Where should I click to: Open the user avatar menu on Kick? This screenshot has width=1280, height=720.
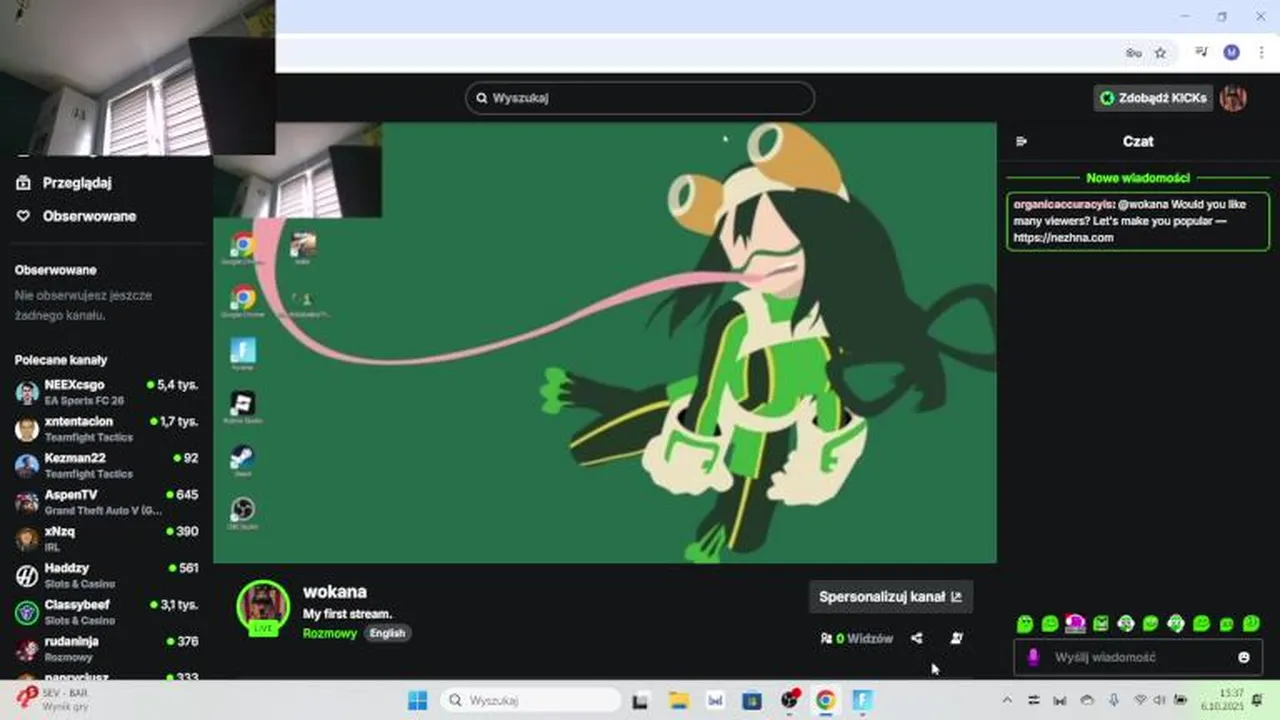1233,98
